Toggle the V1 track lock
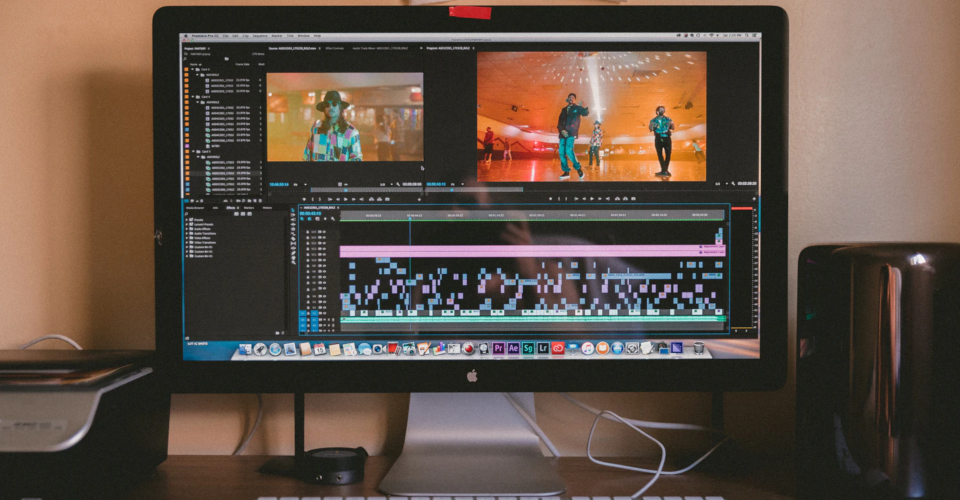Screen dimensions: 960x500 (x=309, y=313)
